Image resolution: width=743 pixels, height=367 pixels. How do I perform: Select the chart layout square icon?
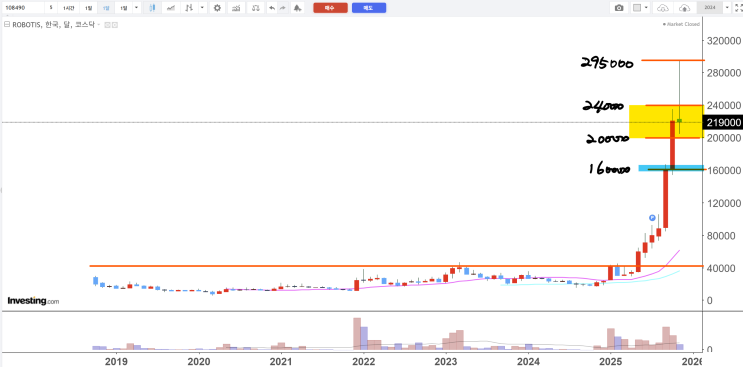click(x=637, y=8)
